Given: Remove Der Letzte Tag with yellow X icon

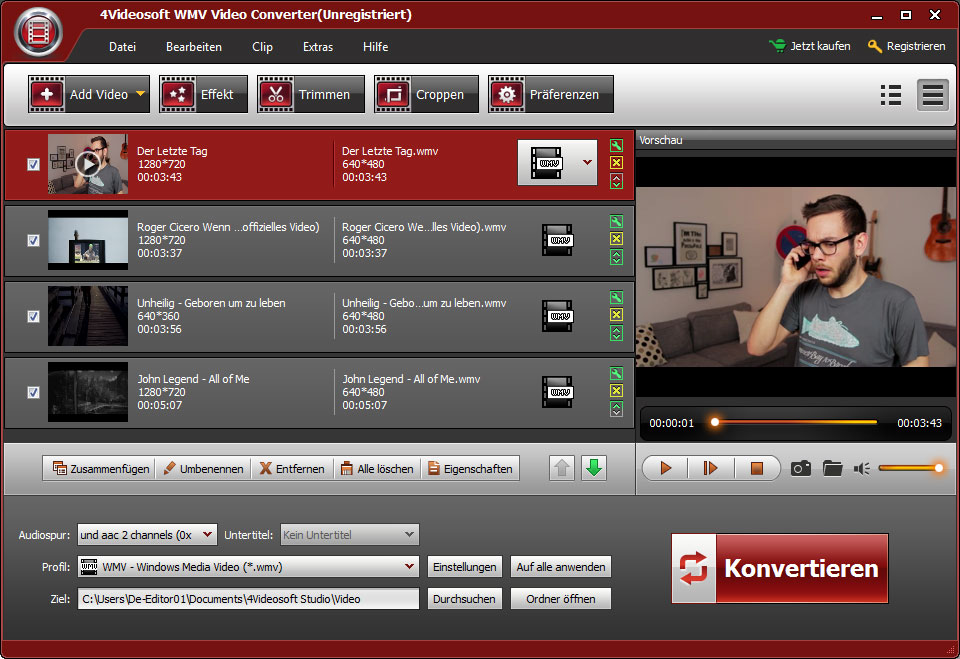Looking at the screenshot, I should [x=617, y=163].
